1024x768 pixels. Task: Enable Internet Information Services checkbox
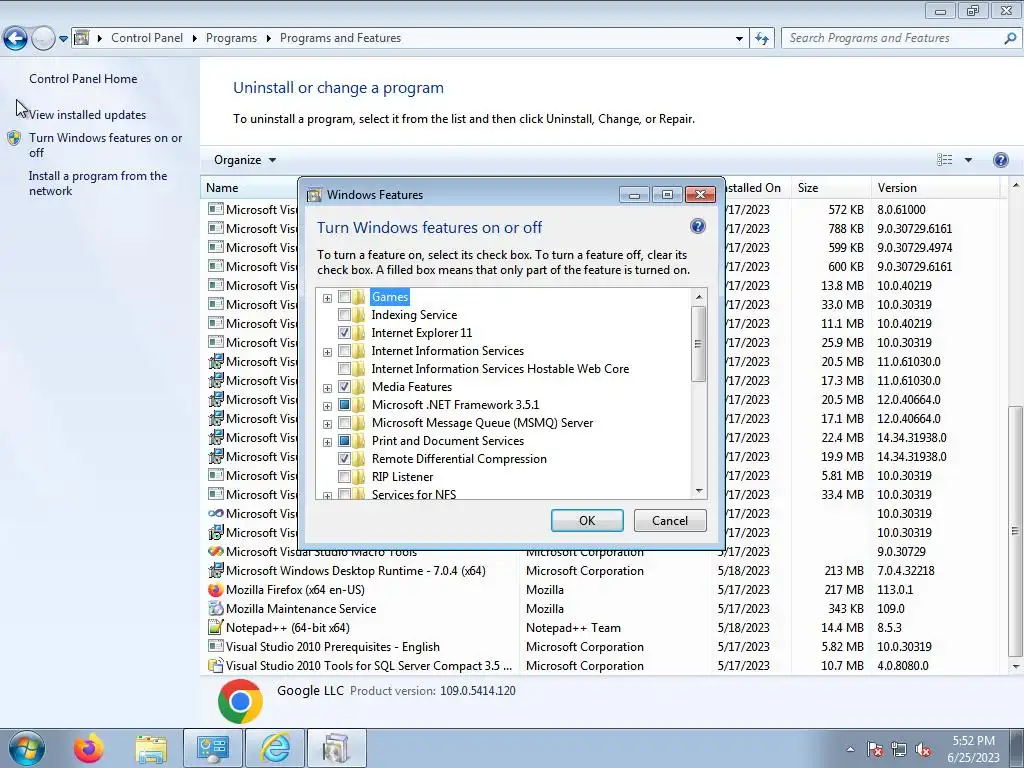pyautogui.click(x=344, y=351)
